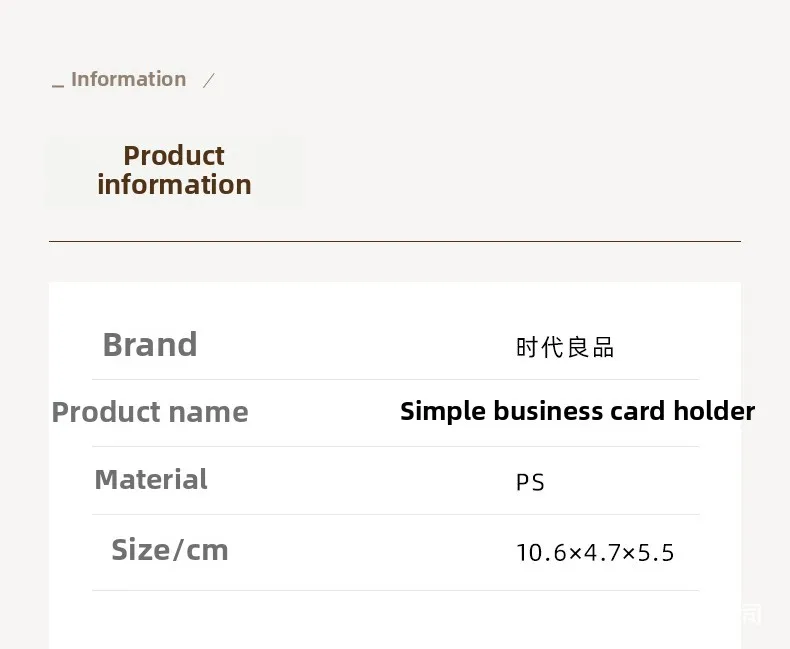Screen dimensions: 790x649
Task: Select the small Information header text
Action: (x=128, y=79)
